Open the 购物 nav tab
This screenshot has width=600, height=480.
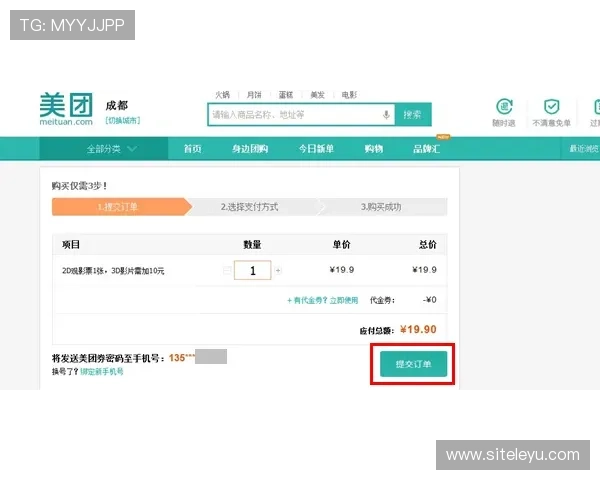(374, 149)
